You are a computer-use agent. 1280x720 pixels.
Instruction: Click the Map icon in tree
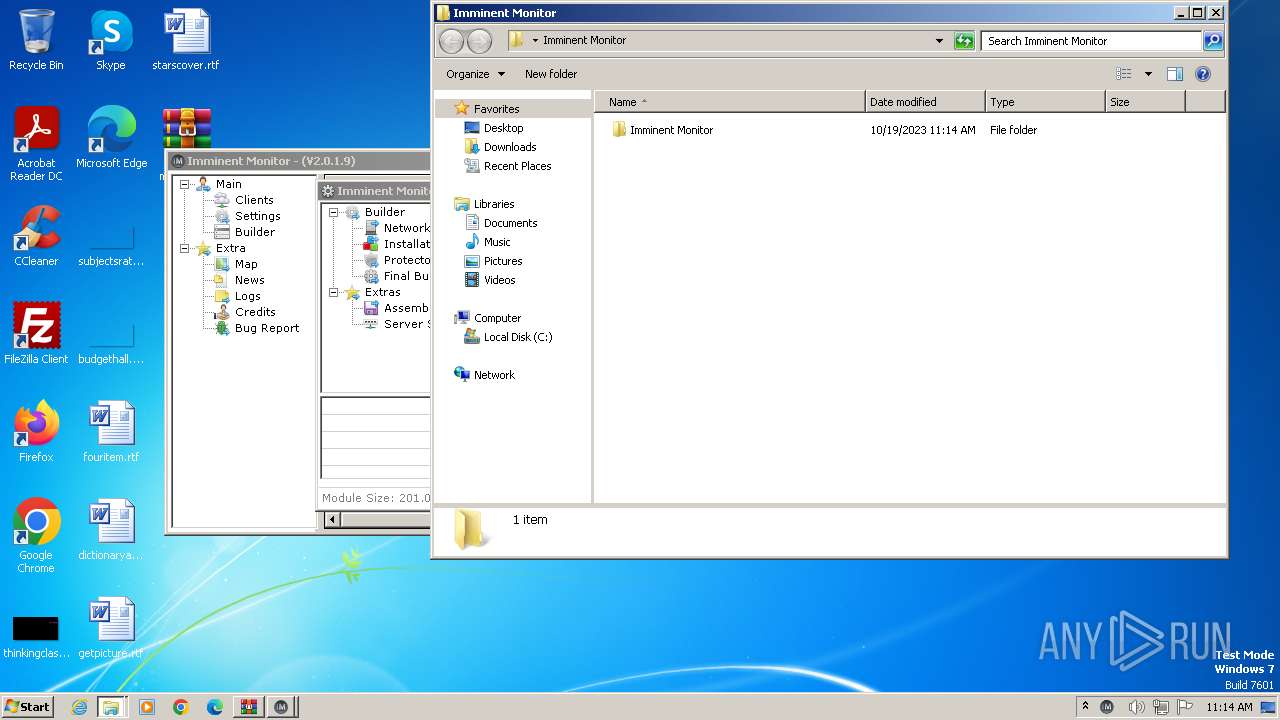point(222,264)
